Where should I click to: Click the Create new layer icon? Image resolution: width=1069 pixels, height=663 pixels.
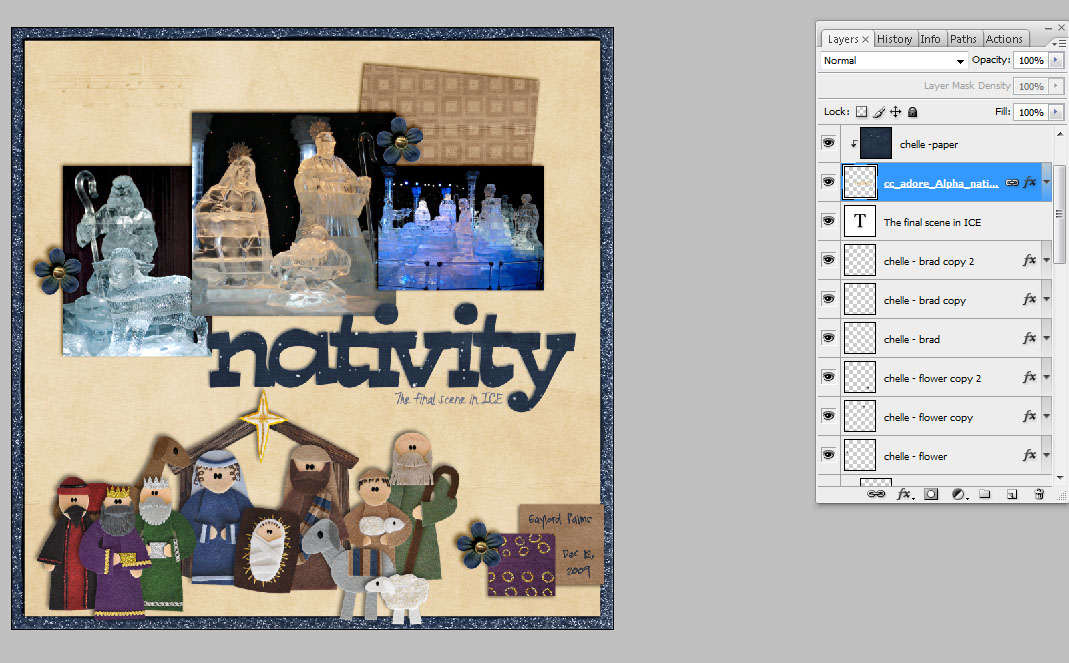pos(1012,494)
